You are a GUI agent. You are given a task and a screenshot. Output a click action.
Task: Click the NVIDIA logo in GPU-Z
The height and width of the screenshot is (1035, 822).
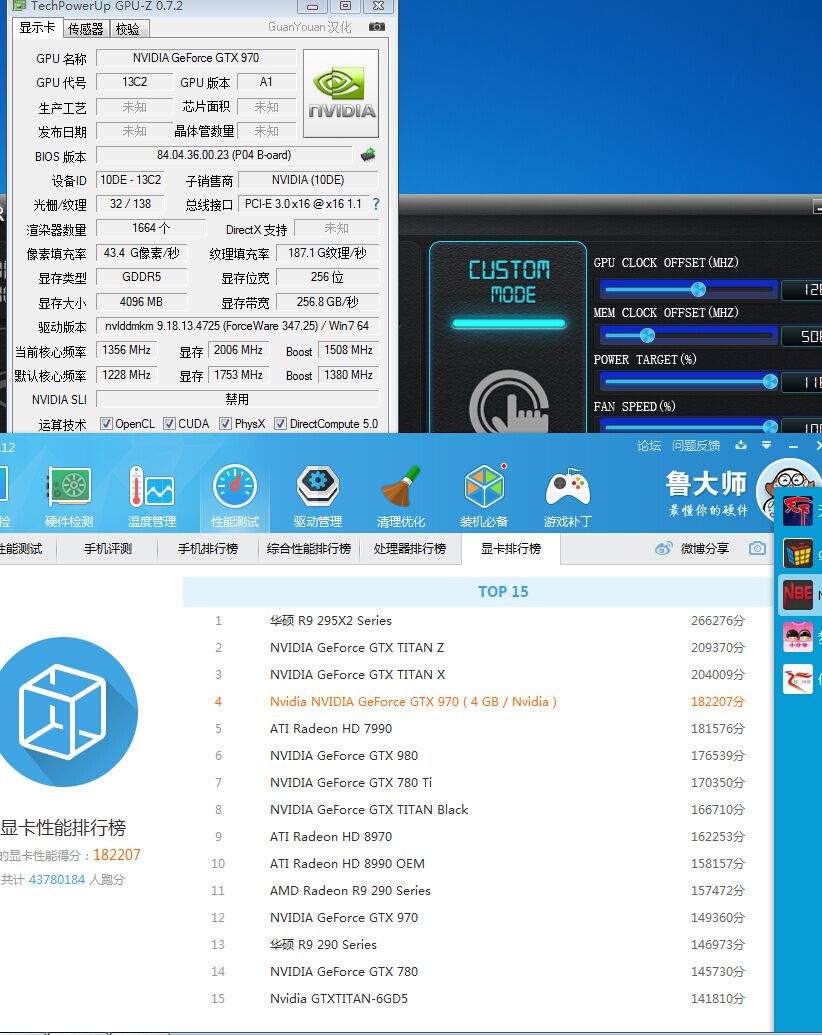(x=341, y=94)
